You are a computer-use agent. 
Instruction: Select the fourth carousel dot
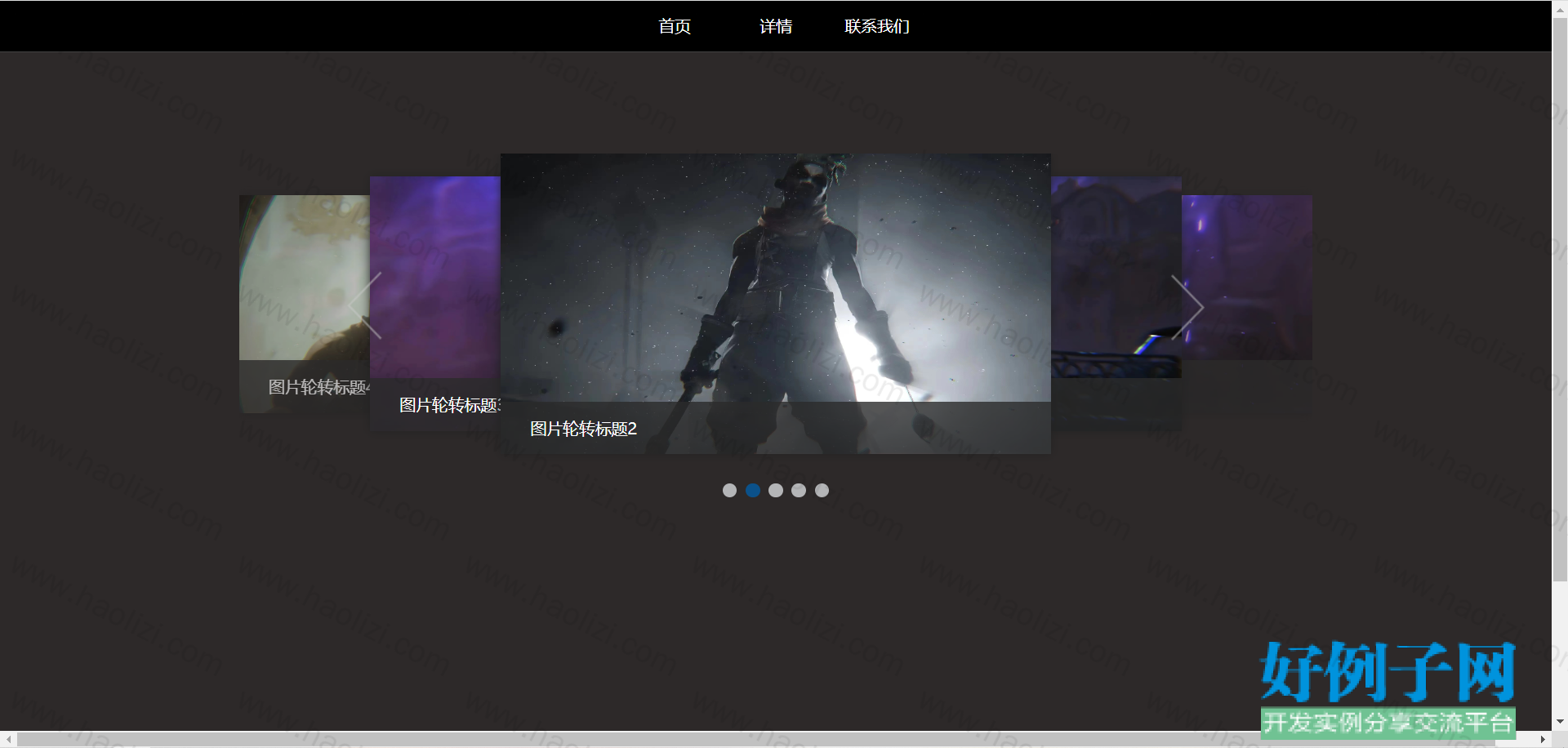coord(799,490)
